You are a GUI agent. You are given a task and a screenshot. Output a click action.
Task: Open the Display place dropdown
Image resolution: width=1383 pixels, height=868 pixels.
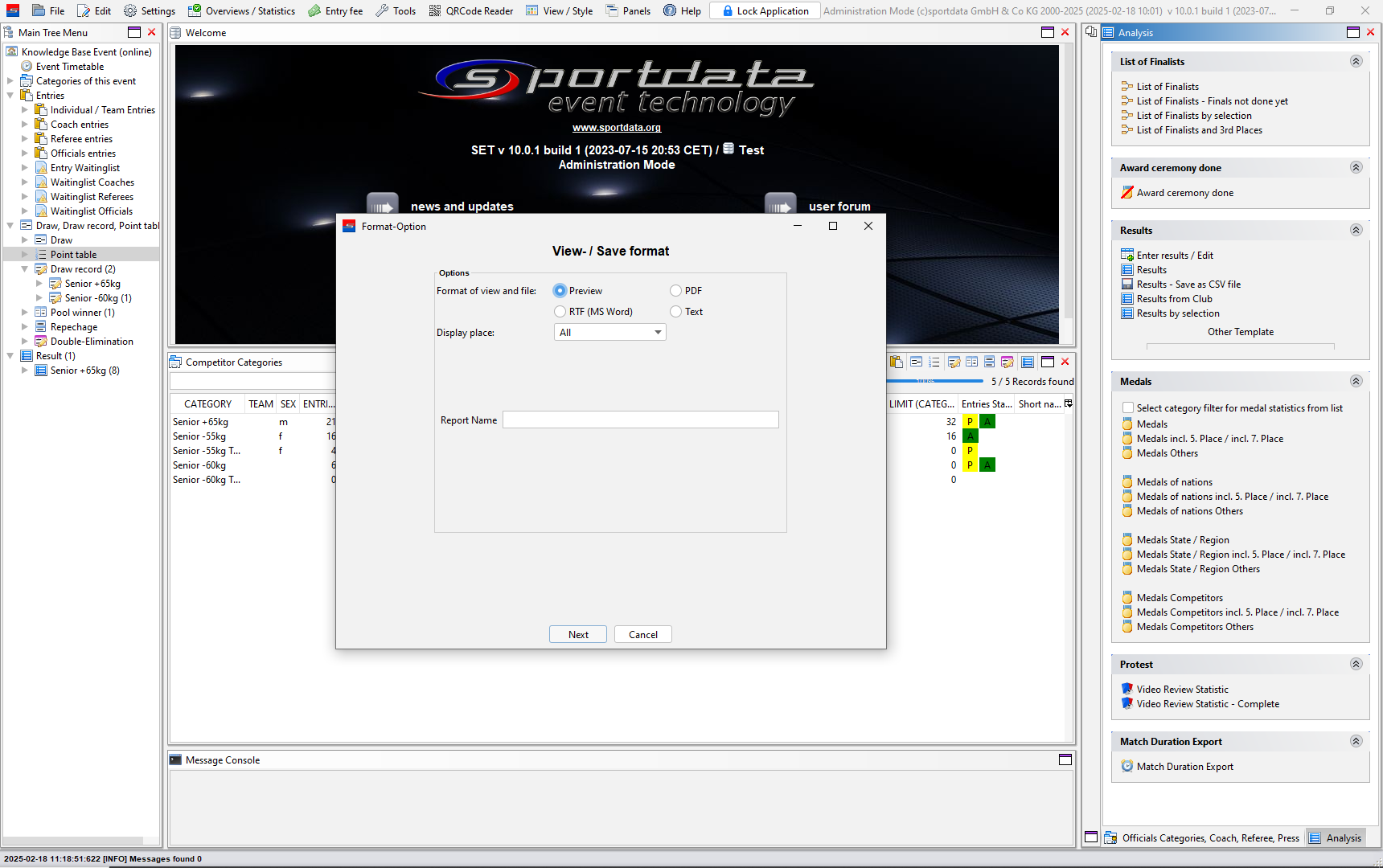tap(610, 333)
